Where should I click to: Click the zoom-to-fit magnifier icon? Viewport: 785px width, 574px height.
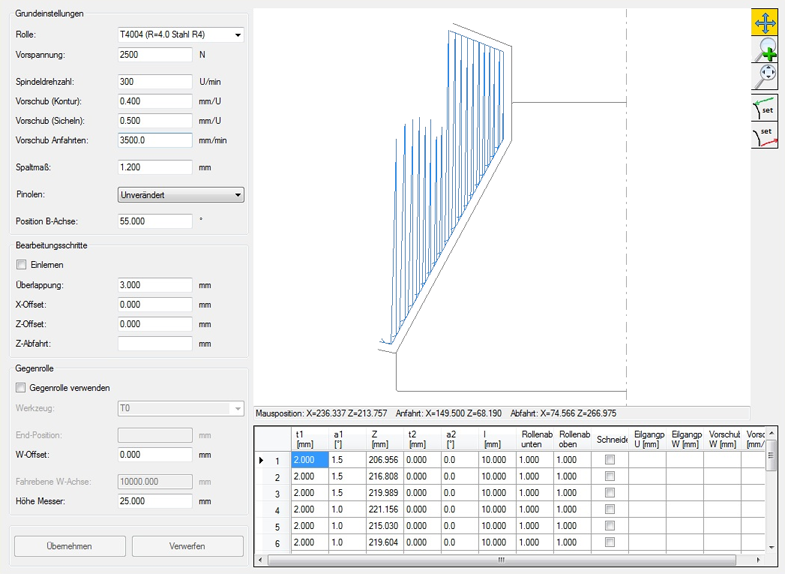tap(765, 76)
